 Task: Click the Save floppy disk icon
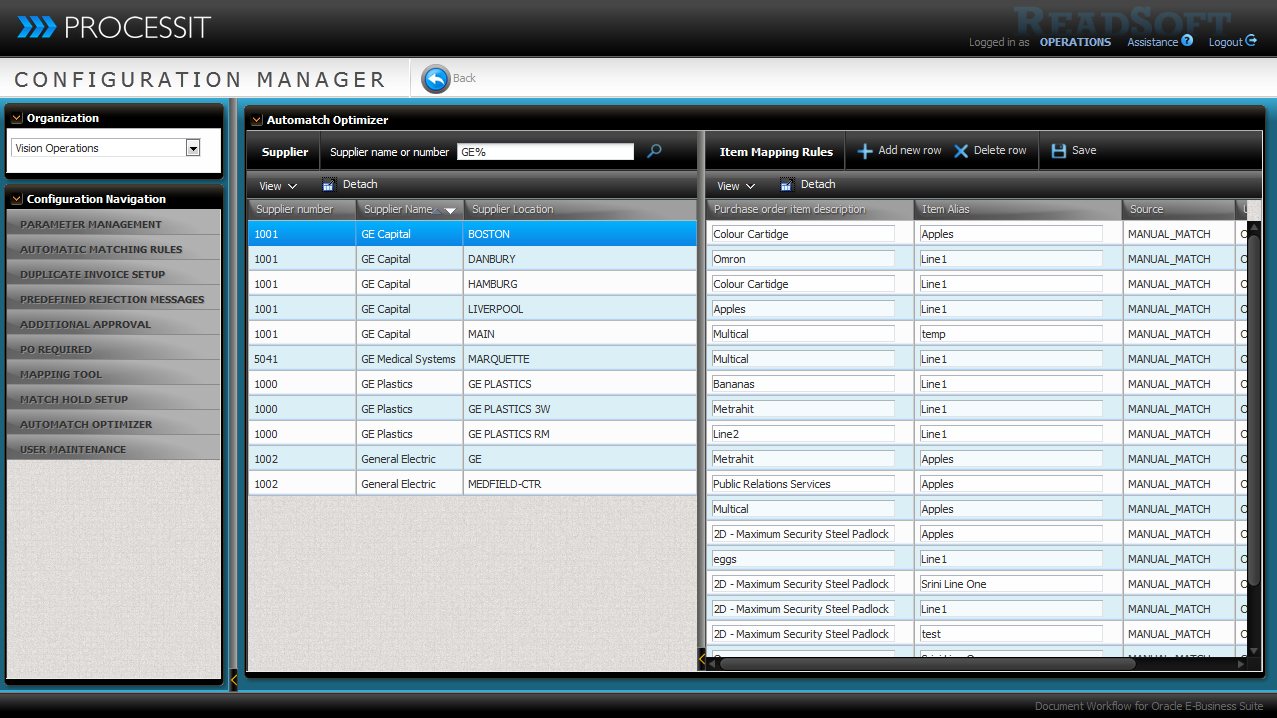[x=1059, y=151]
